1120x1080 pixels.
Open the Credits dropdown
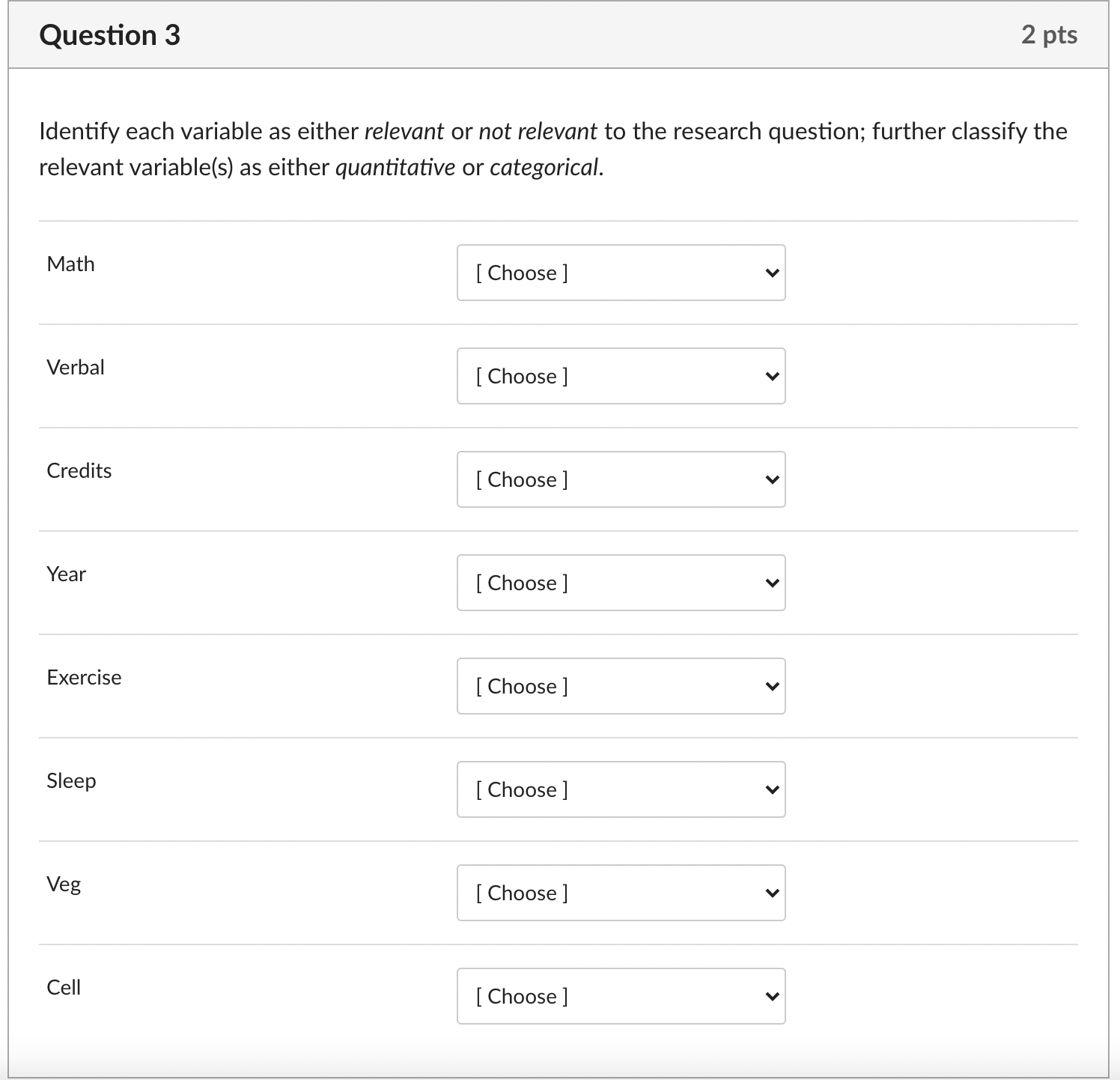620,479
